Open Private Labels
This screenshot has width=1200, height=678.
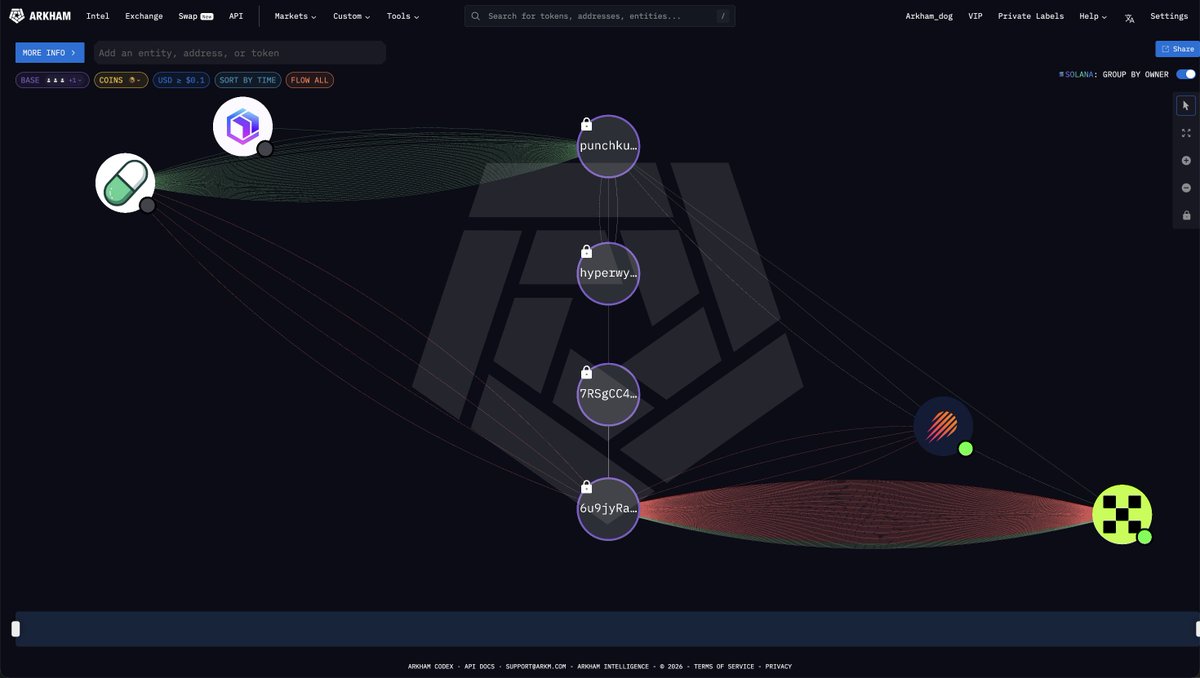pyautogui.click(x=1031, y=16)
